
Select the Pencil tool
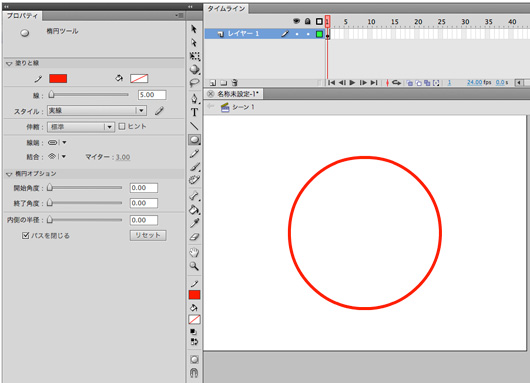[x=194, y=153]
